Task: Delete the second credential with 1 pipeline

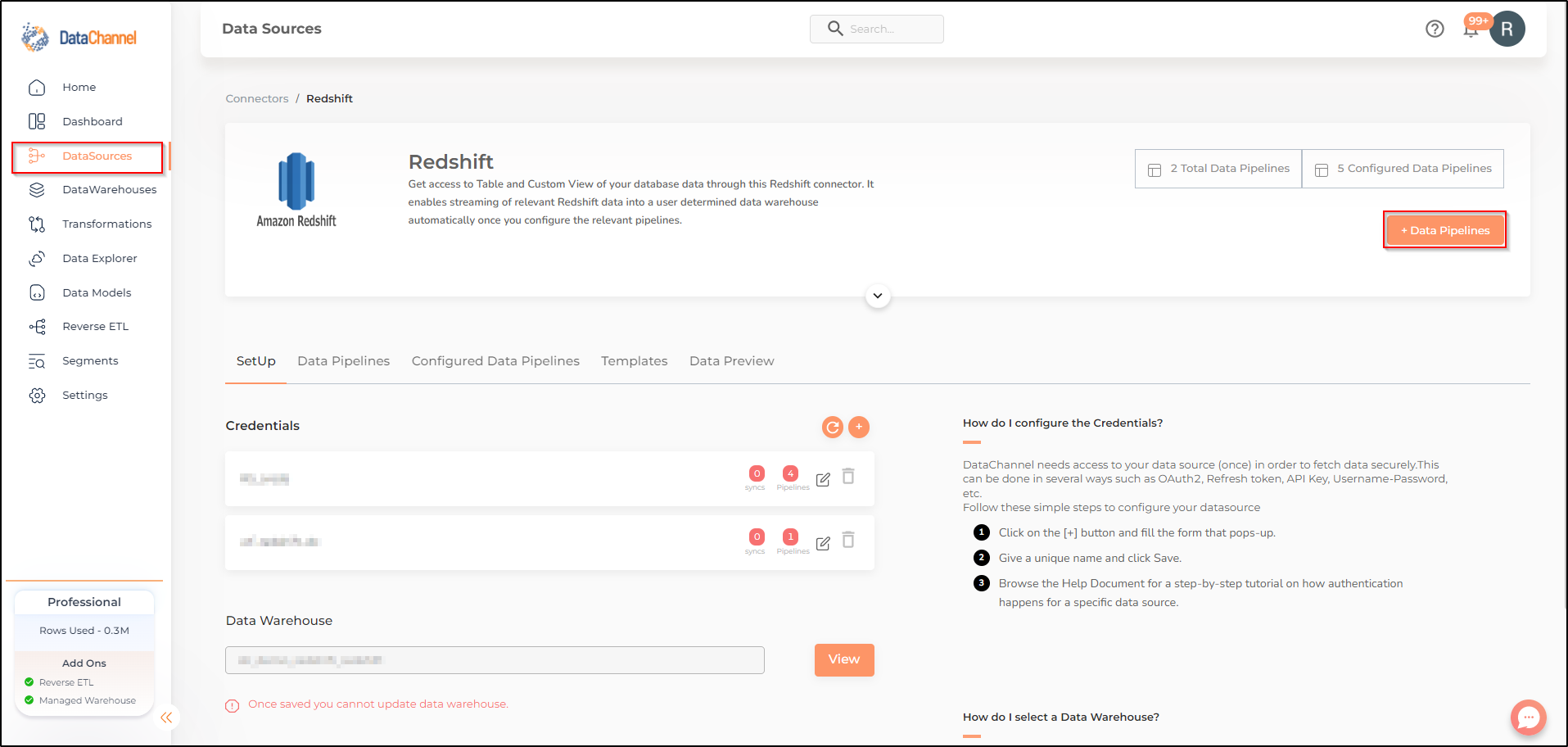Action: pos(848,541)
